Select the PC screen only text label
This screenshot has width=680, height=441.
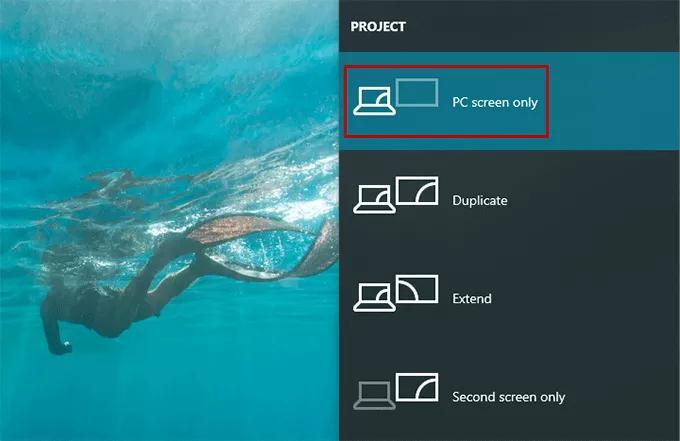tap(495, 102)
